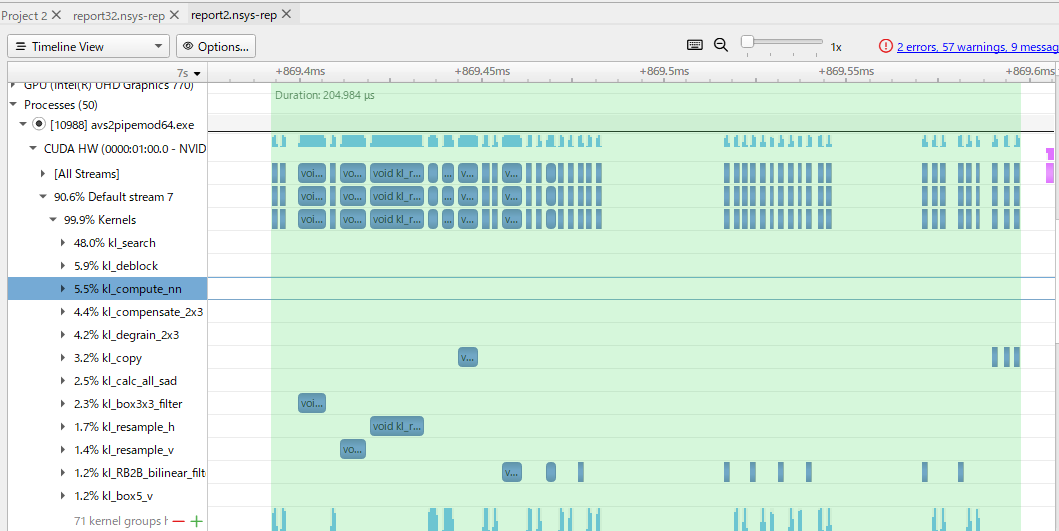Expand the kl_compensate_2x3 row
Screen dimensions: 1059x531
63,311
